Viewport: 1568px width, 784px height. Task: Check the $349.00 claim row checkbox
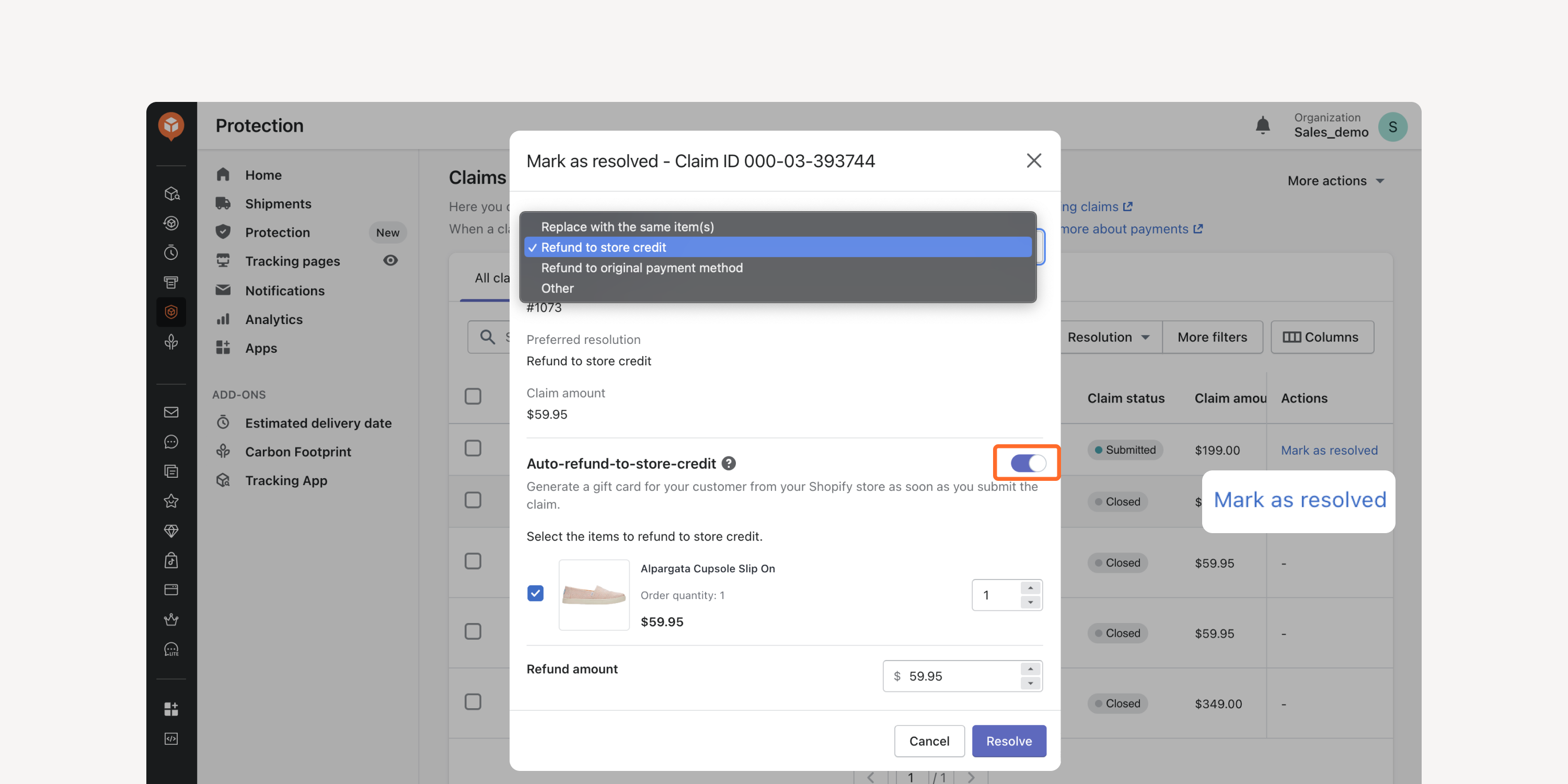[x=473, y=702]
